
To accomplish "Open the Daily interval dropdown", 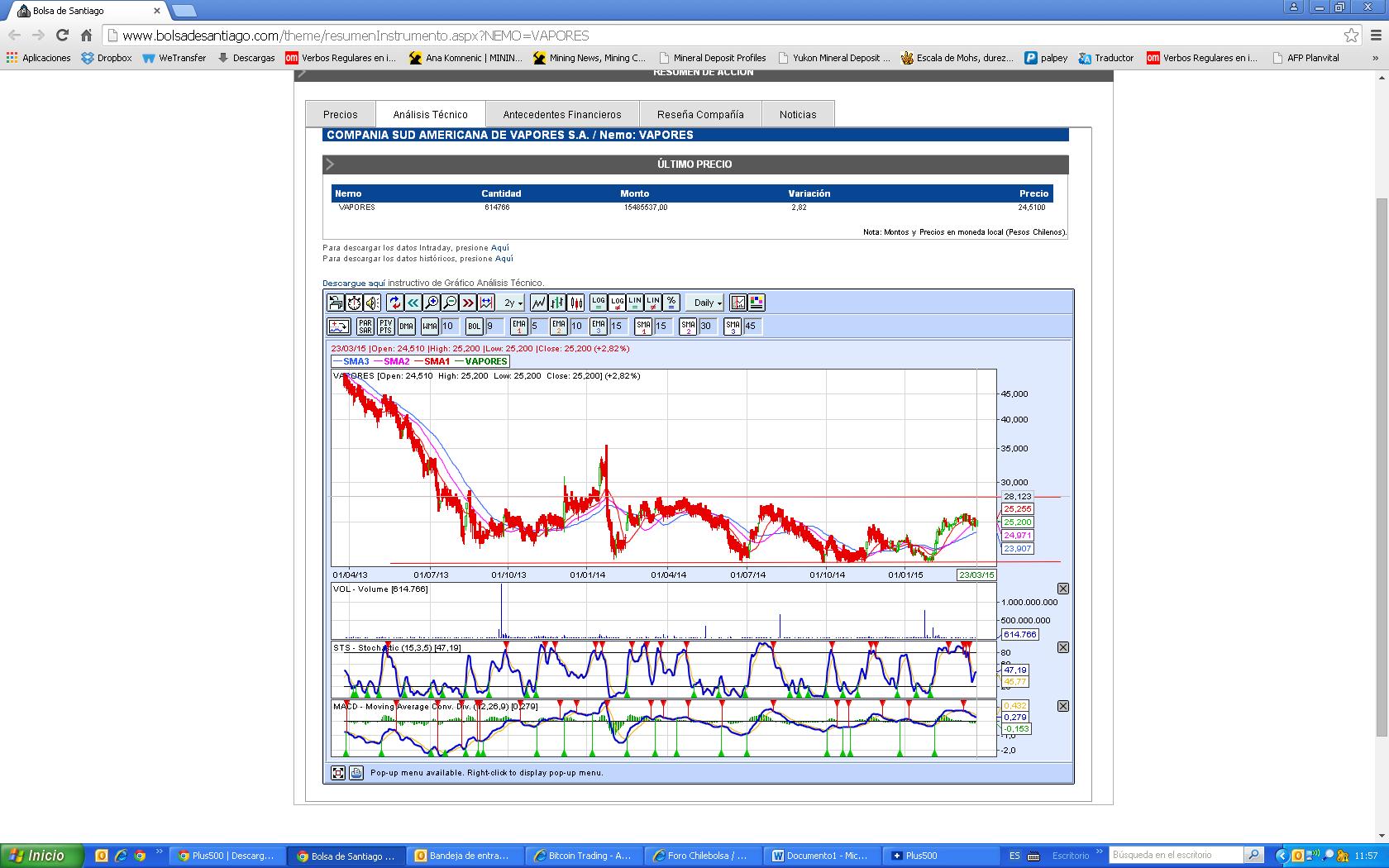I will (707, 303).
